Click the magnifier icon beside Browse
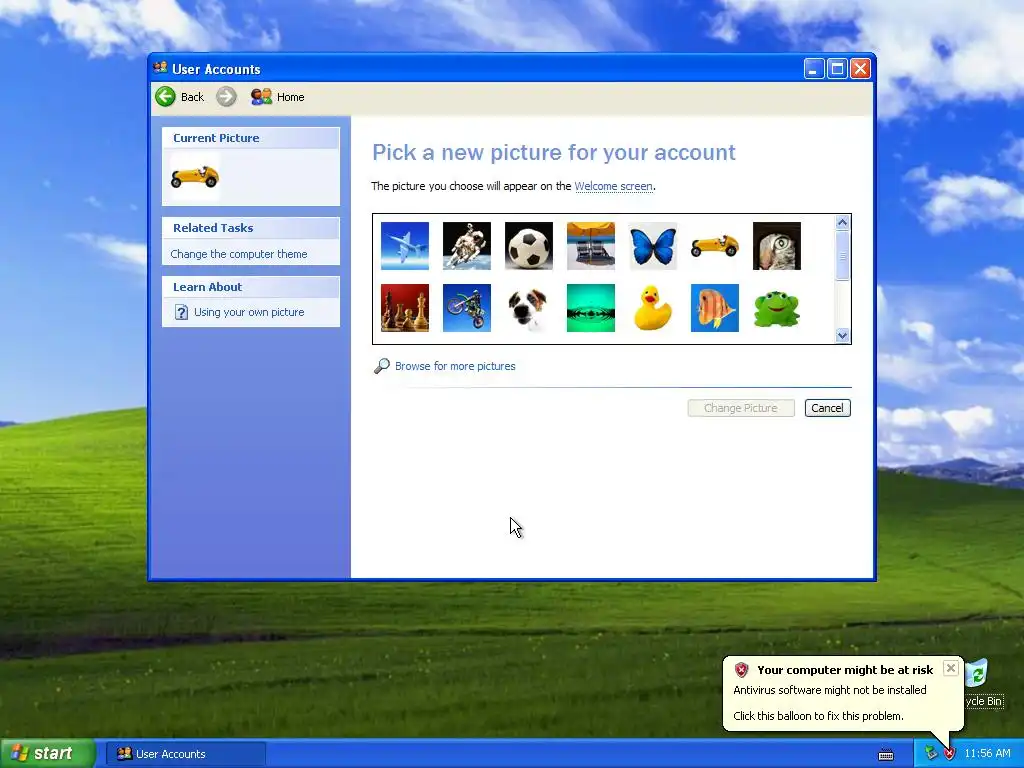Screen dimensions: 1024x768 (x=381, y=366)
